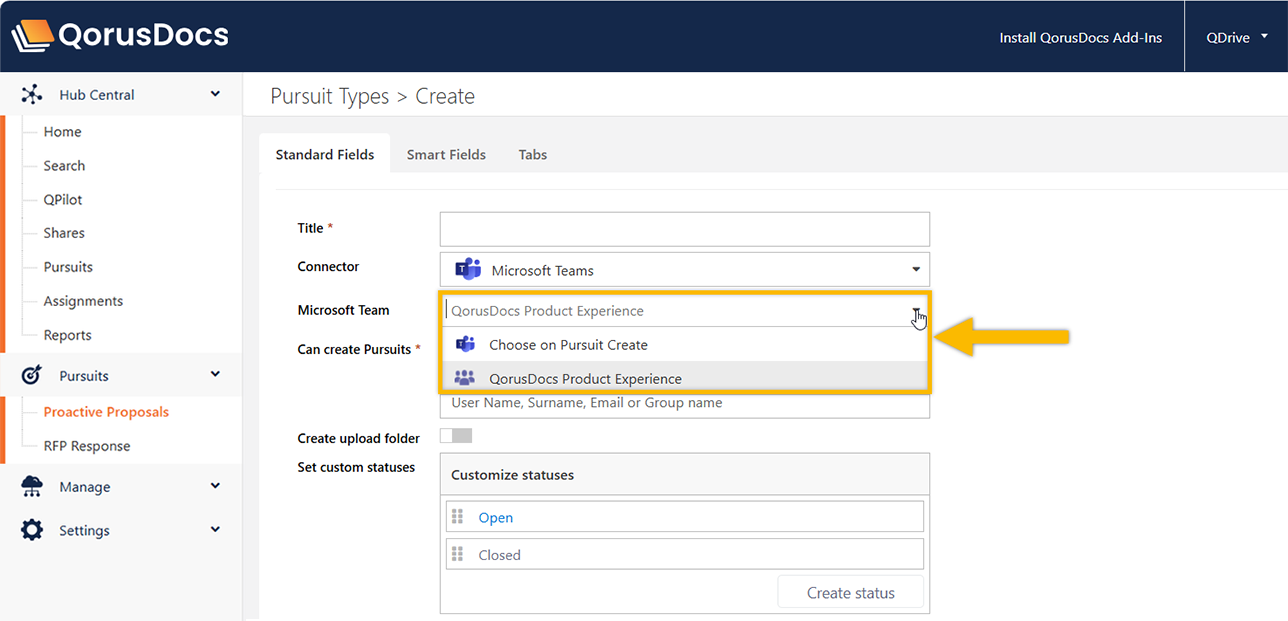Click the Hub Central network icon

(32, 95)
